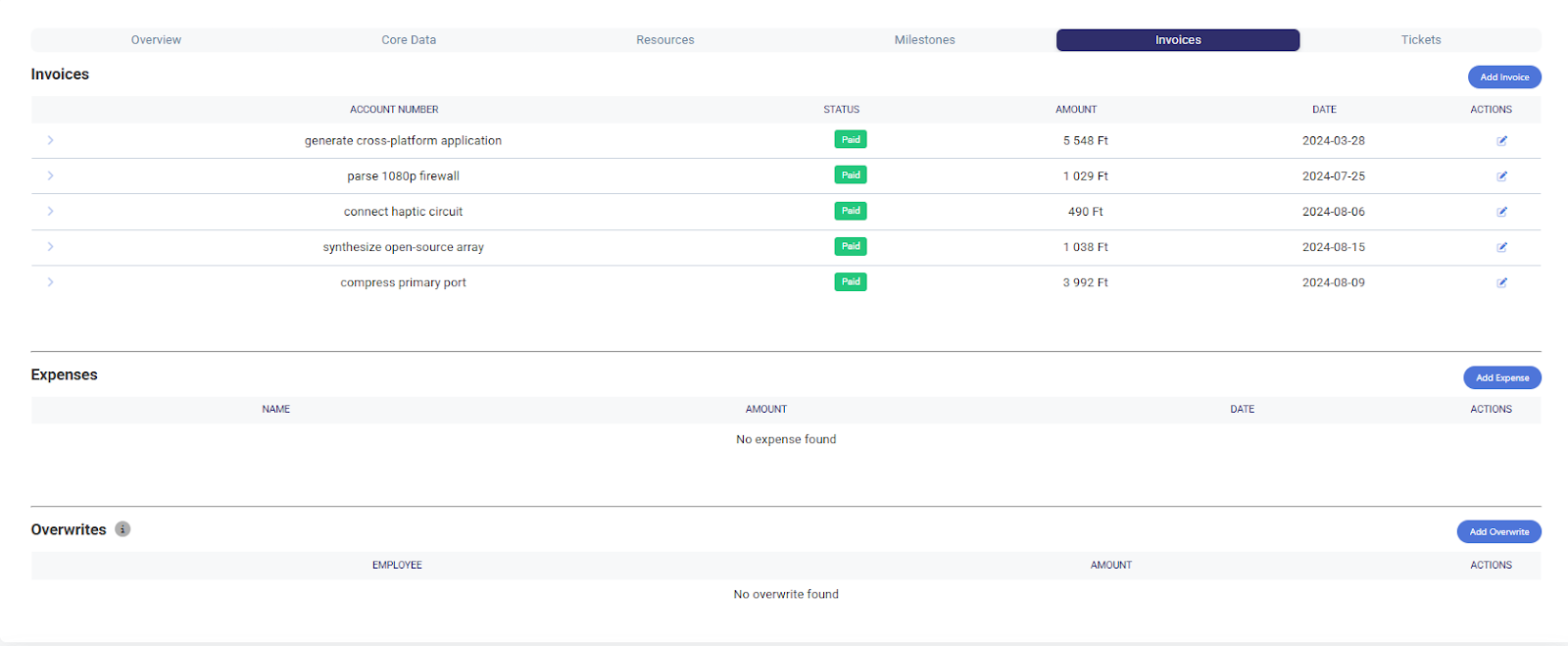Expand the compress primary port row

coord(50,281)
